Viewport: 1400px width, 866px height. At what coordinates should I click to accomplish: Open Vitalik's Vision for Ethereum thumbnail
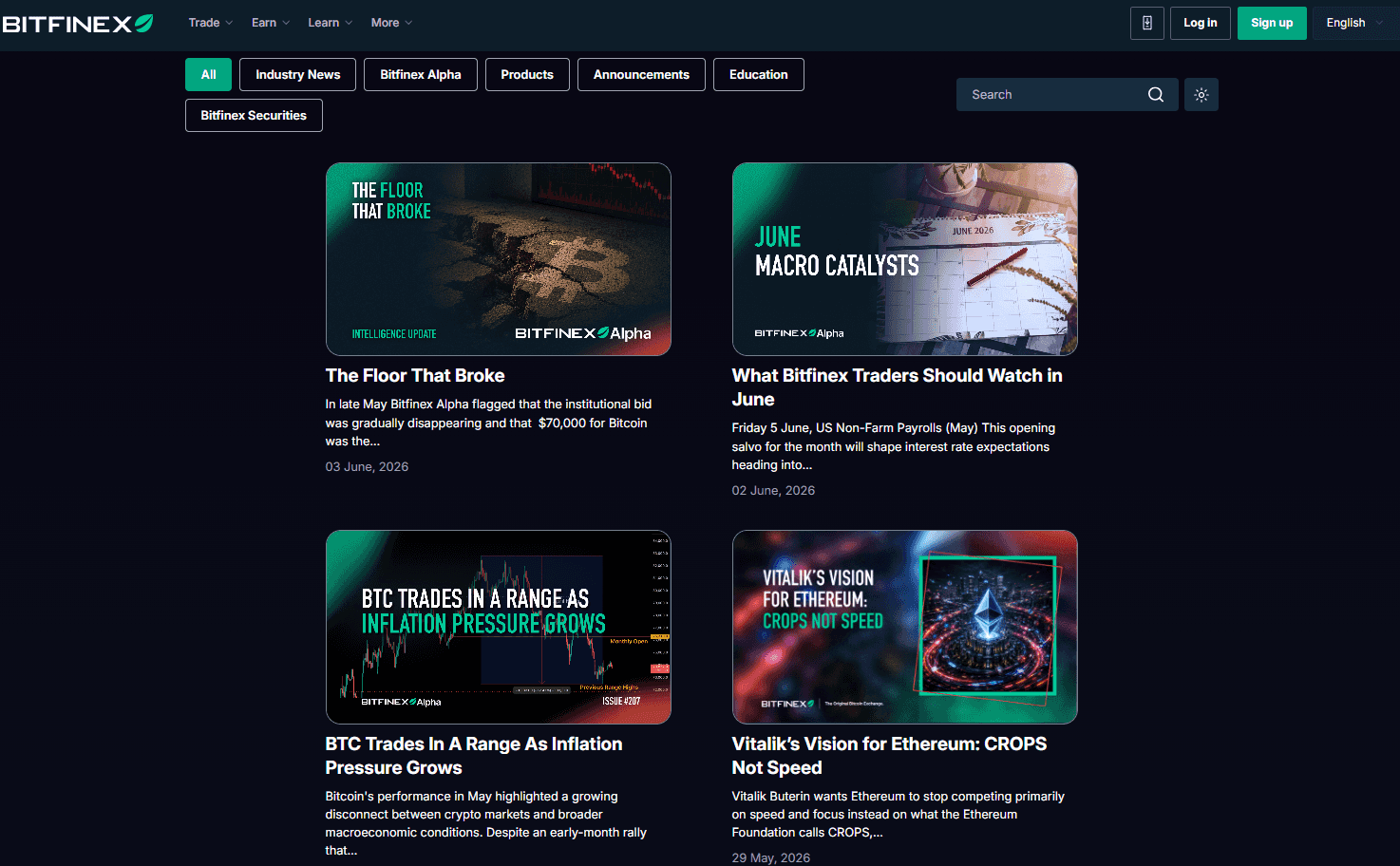[905, 628]
